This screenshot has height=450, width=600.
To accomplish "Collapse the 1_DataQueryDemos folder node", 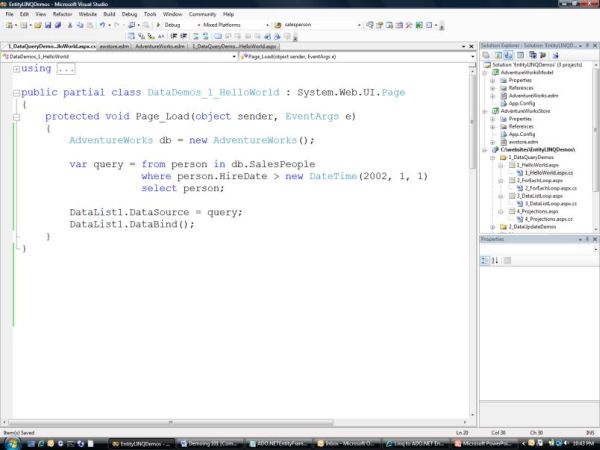I will coord(493,158).
